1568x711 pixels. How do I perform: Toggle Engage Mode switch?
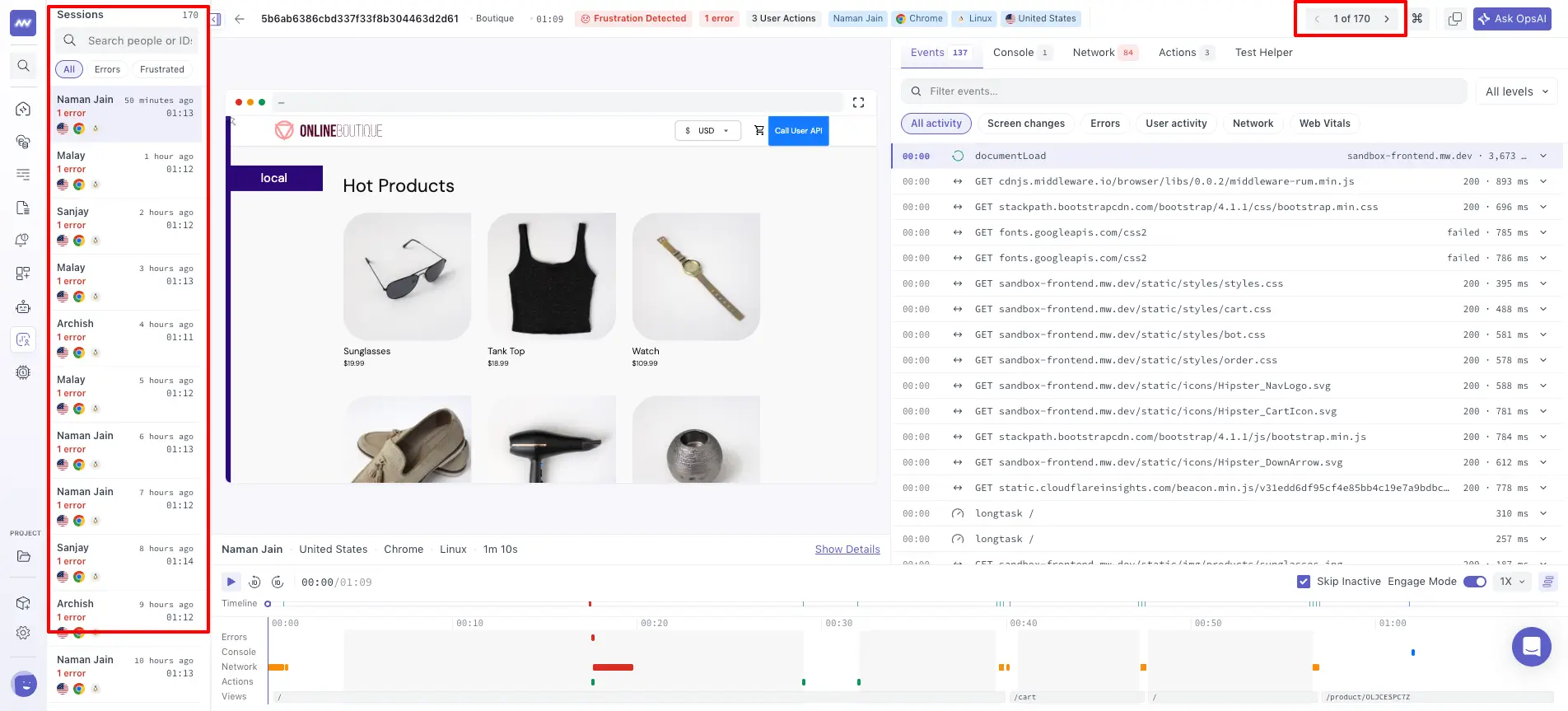tap(1475, 582)
